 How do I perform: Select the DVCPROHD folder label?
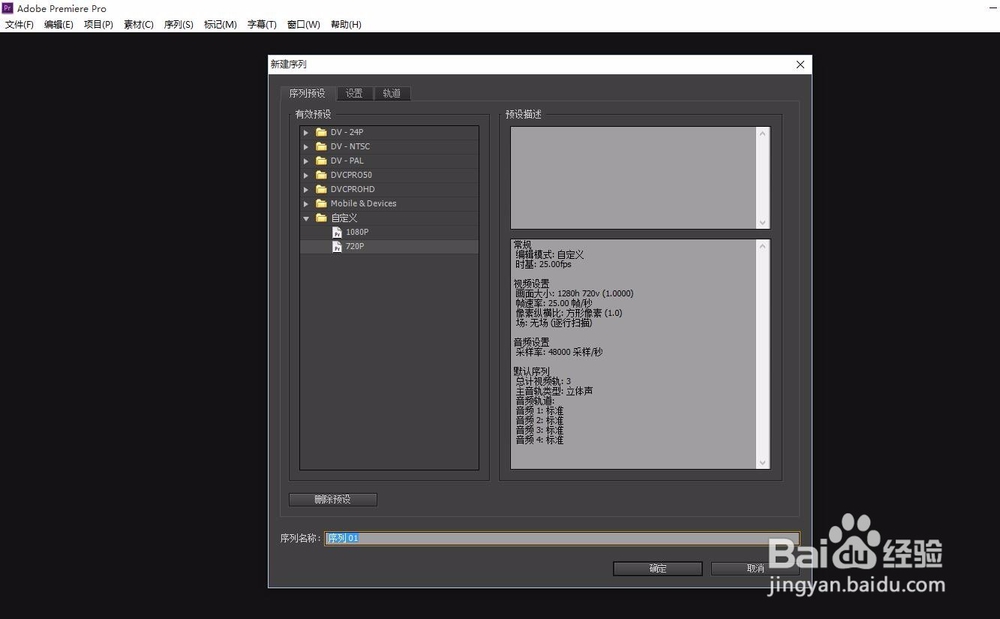(353, 189)
